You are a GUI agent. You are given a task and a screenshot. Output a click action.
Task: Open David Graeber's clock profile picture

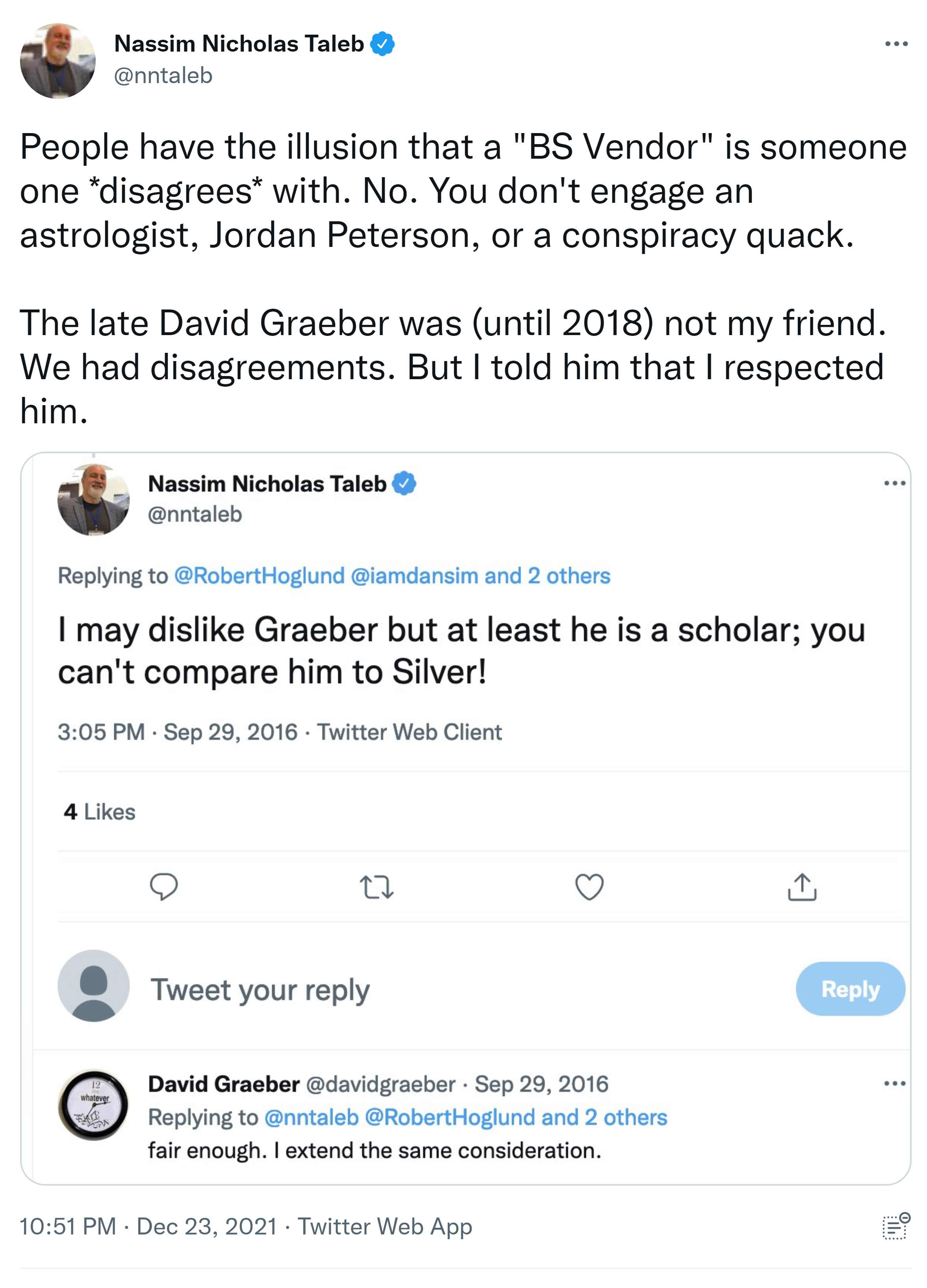[x=94, y=1105]
